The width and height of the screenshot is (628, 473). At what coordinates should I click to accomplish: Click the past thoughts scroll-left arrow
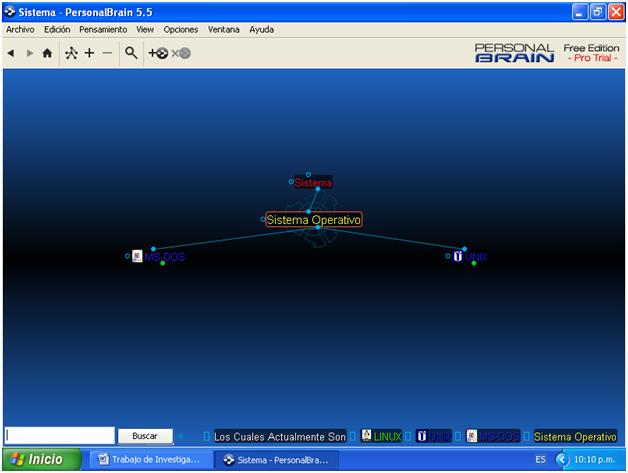(x=181, y=436)
